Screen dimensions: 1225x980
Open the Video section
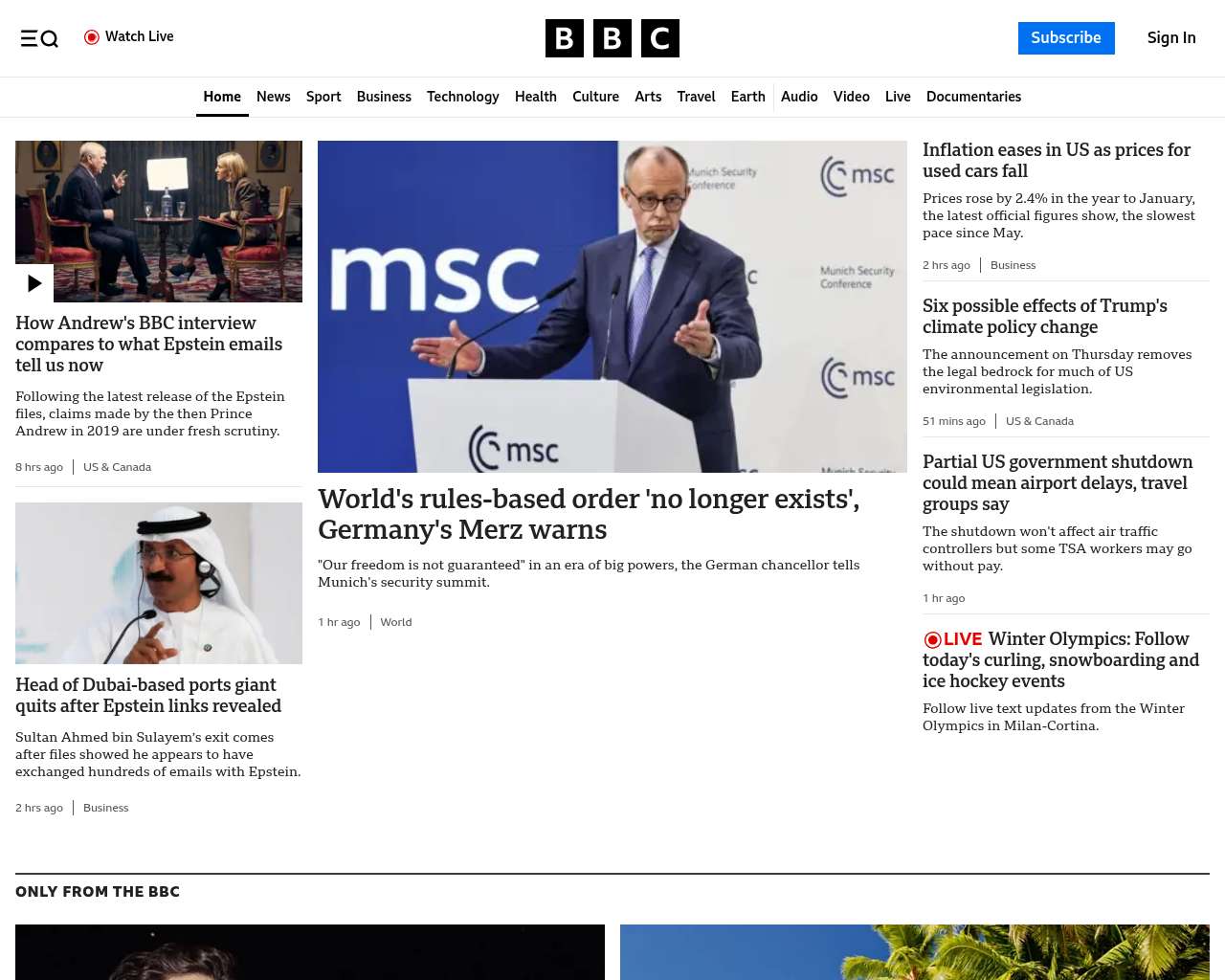[x=852, y=97]
